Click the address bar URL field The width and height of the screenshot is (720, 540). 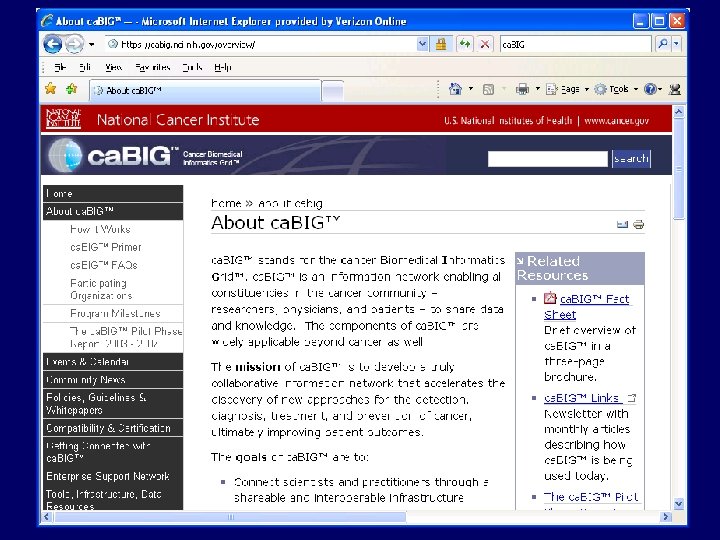point(261,45)
